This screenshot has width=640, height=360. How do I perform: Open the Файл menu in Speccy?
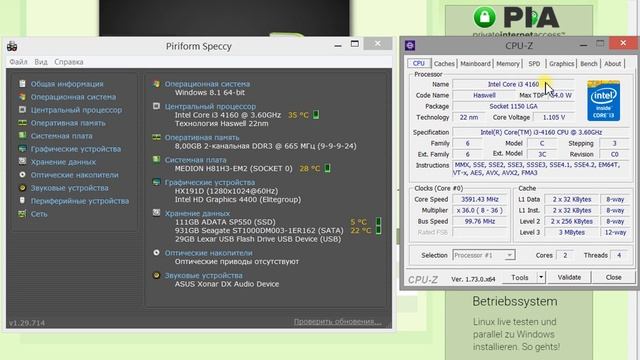coord(18,62)
